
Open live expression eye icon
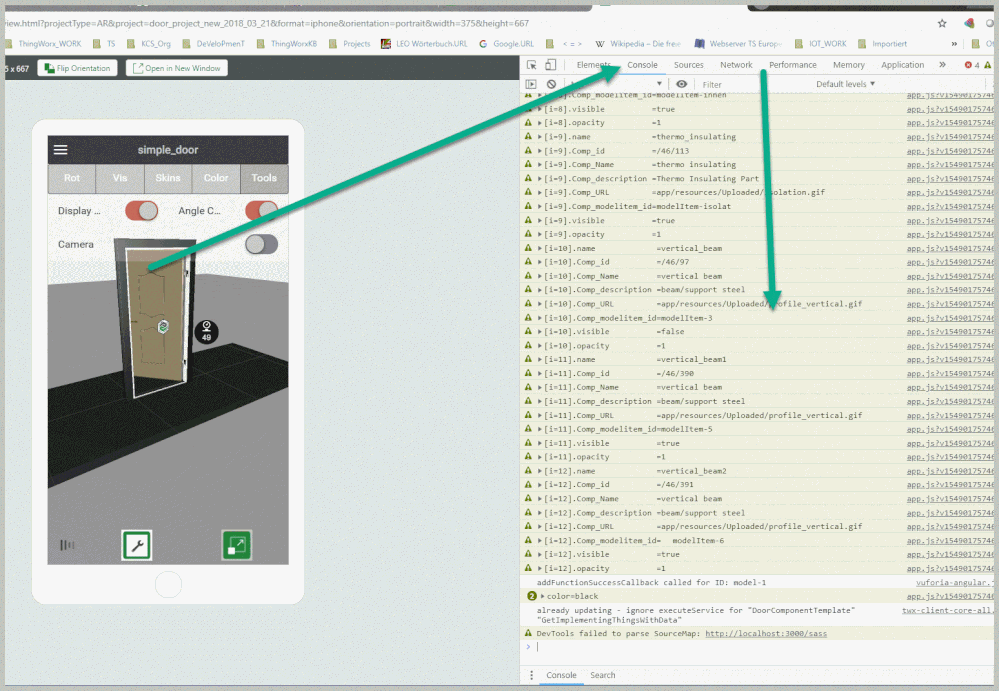click(x=681, y=85)
